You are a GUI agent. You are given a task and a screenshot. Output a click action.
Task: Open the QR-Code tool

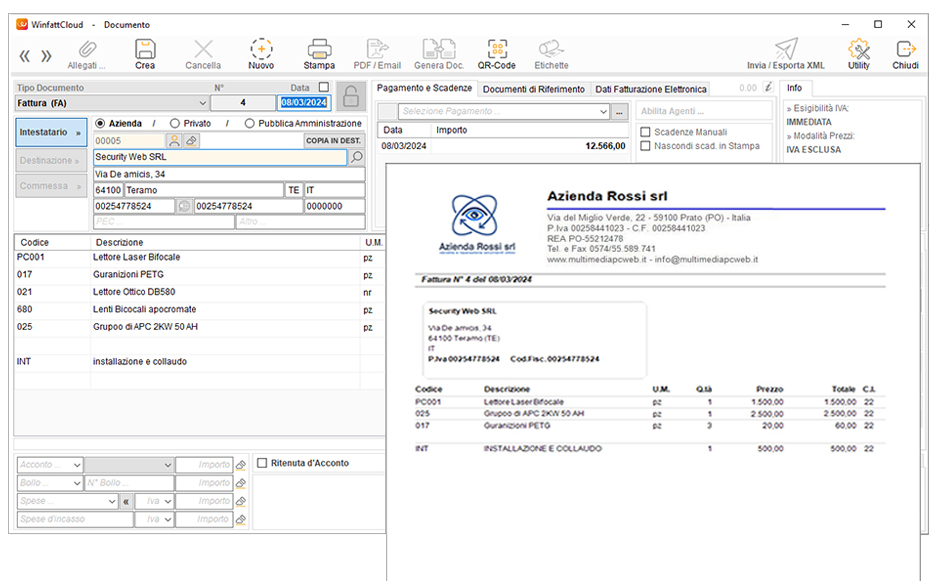click(x=496, y=55)
